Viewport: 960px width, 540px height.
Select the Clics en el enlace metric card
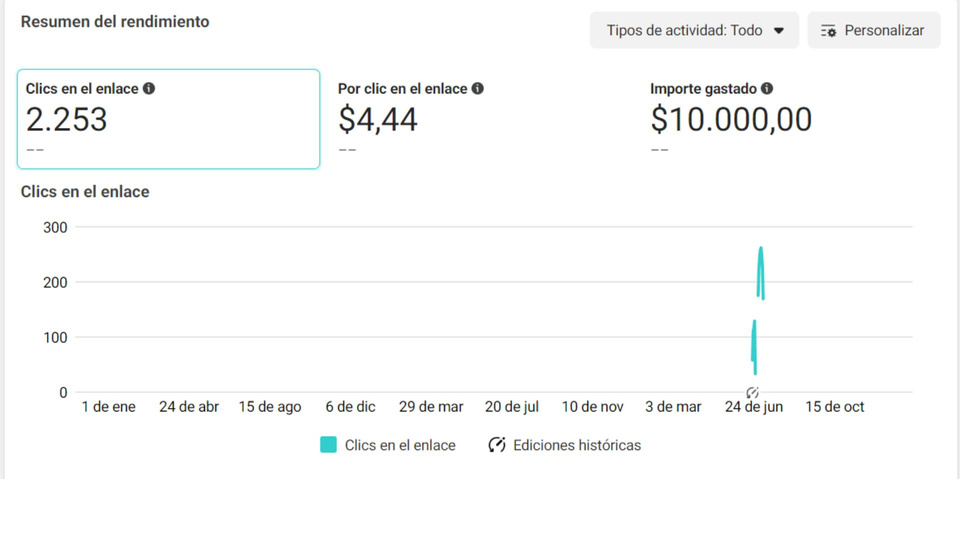[x=168, y=119]
